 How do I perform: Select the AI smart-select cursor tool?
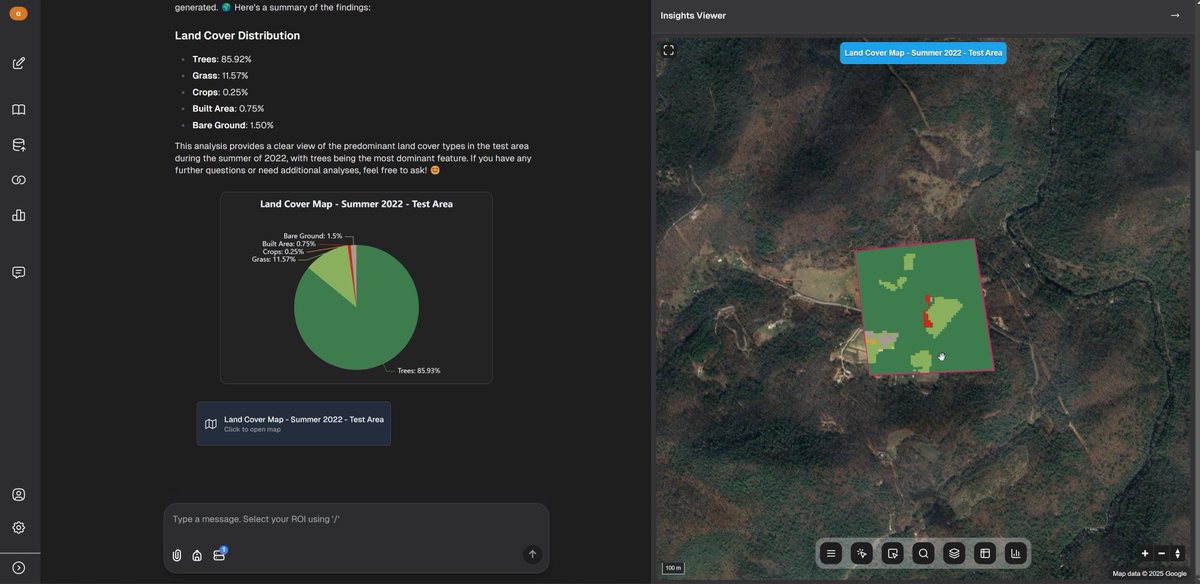861,552
